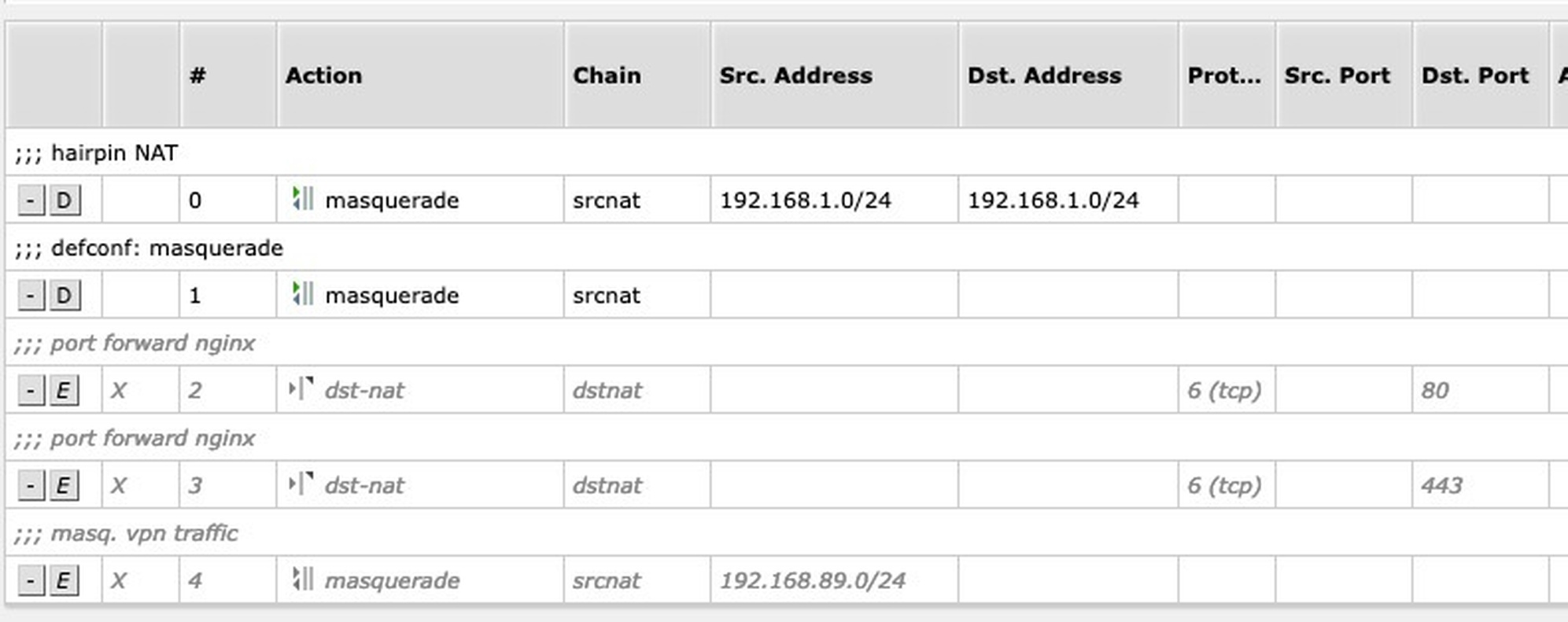Click dst-nat icon on port 443 rule
Screen dimensions: 1568x622
click(301, 484)
